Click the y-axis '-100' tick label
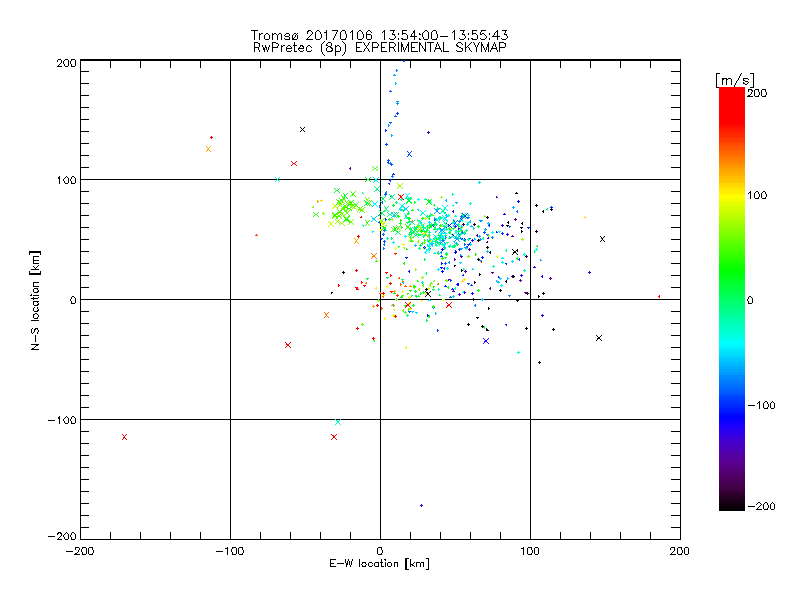Viewport: 800px width, 600px height. 62,420
